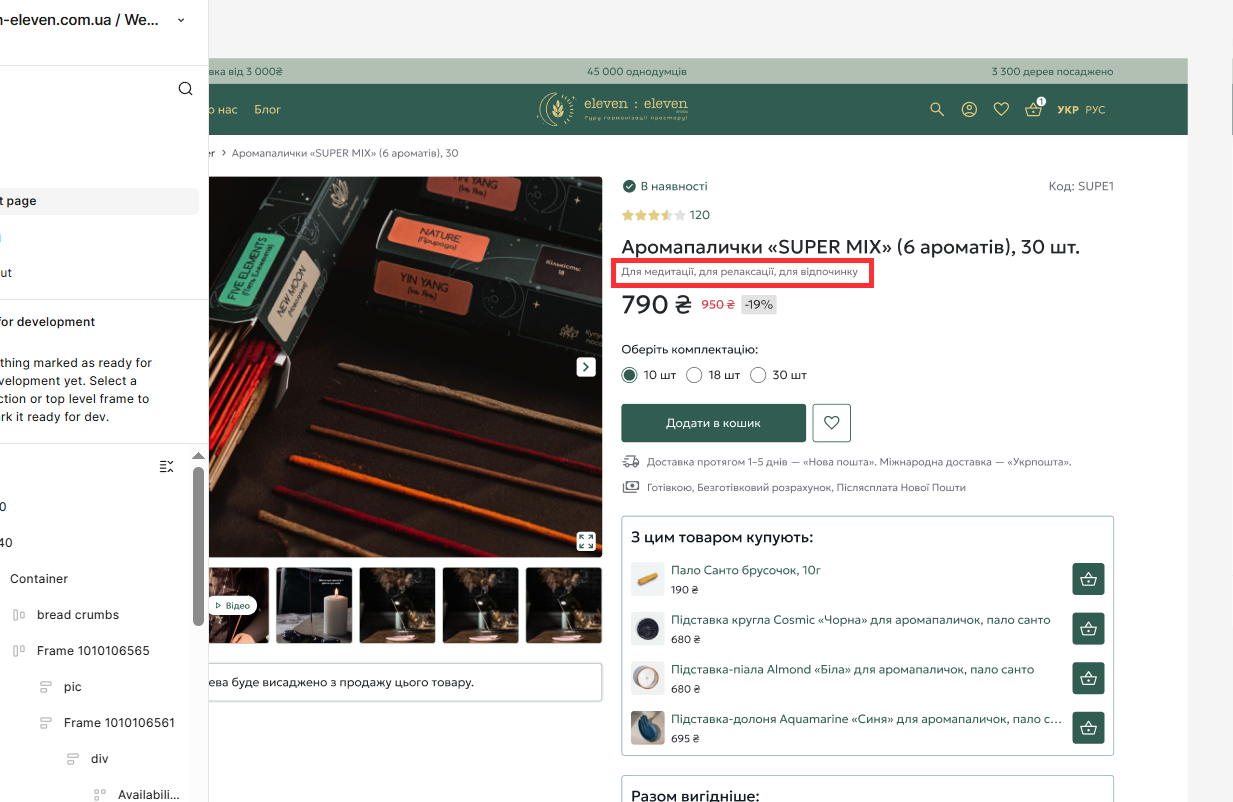Select the 10 шт radio option
The width and height of the screenshot is (1233, 802).
(x=629, y=375)
